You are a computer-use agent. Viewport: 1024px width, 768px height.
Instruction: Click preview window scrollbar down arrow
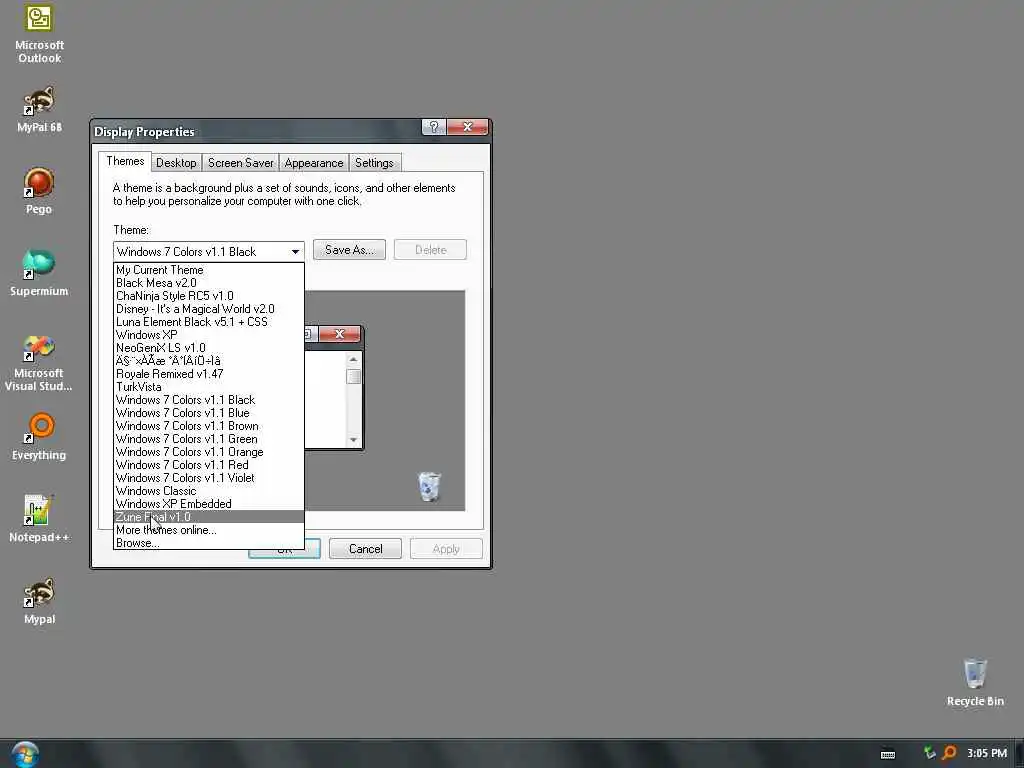(353, 440)
